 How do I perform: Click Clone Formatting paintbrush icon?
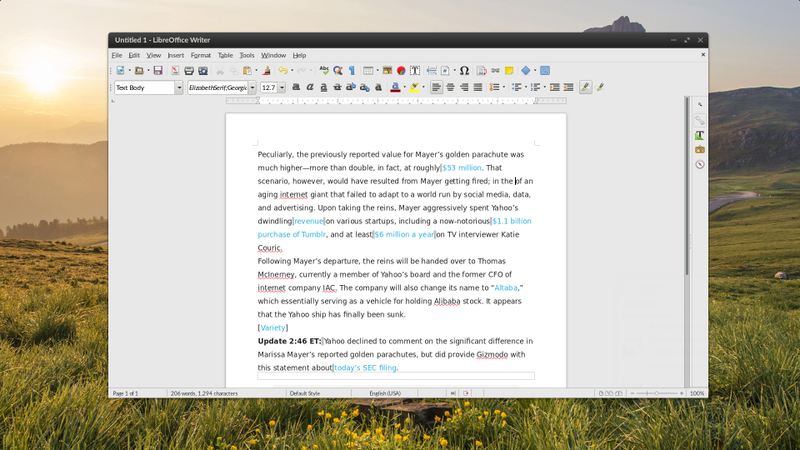pyautogui.click(x=266, y=70)
